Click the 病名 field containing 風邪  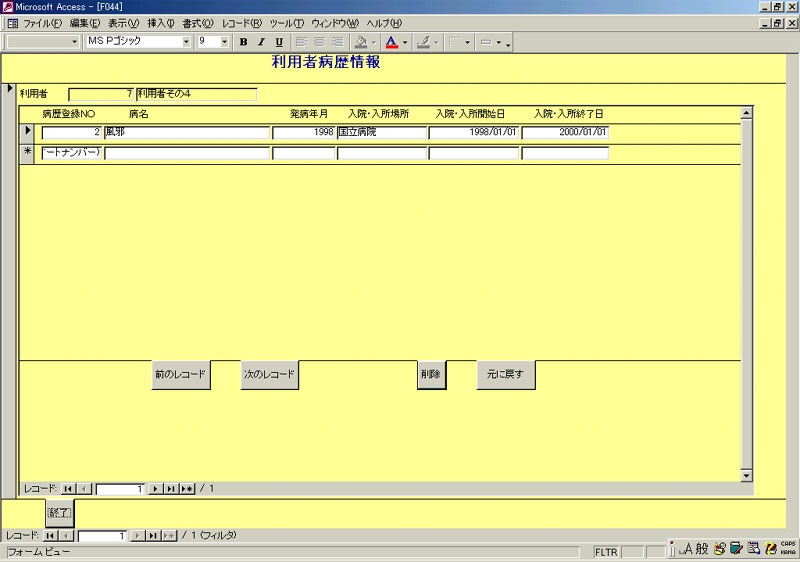pos(187,133)
